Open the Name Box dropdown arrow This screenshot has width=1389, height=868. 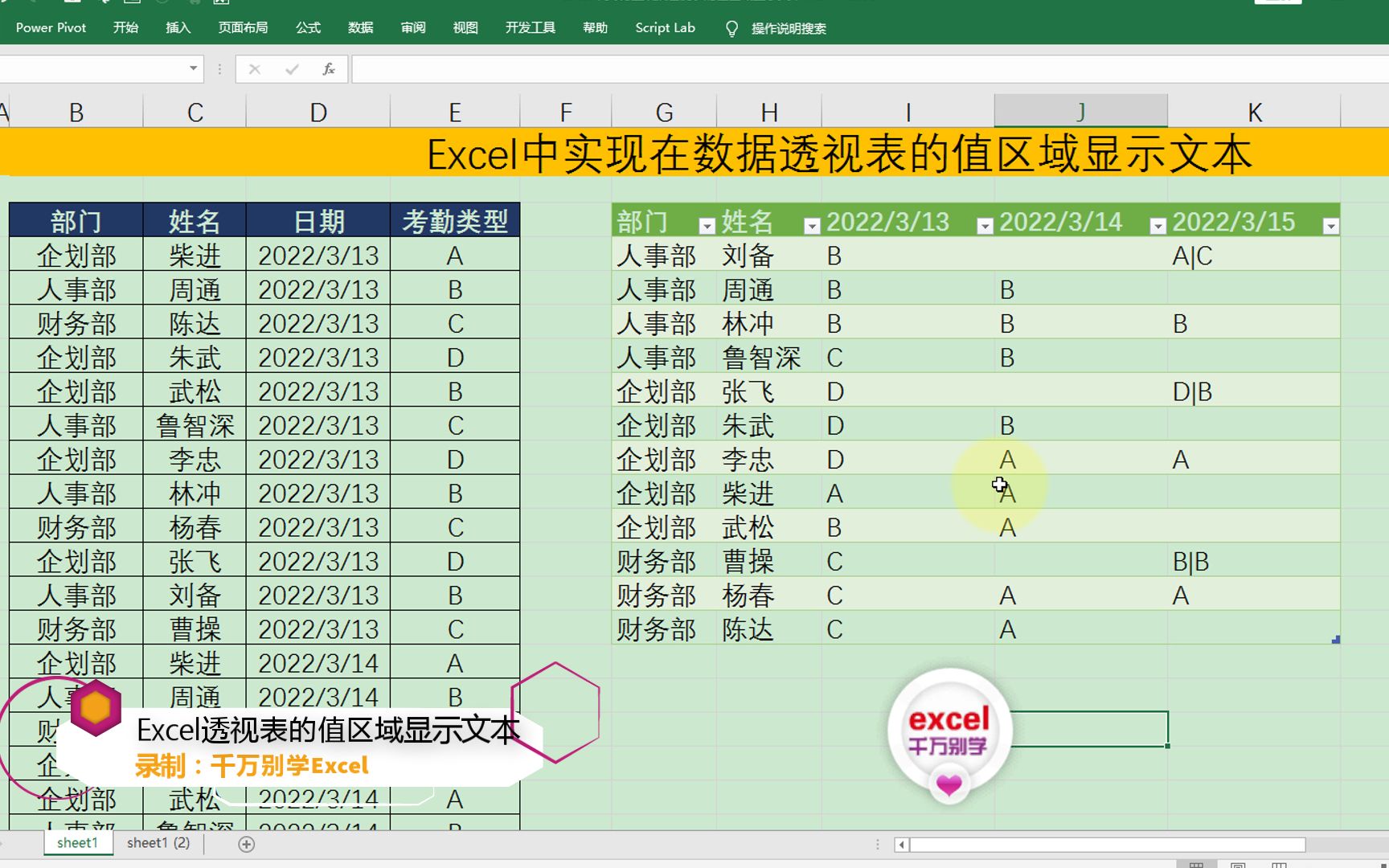click(x=193, y=68)
